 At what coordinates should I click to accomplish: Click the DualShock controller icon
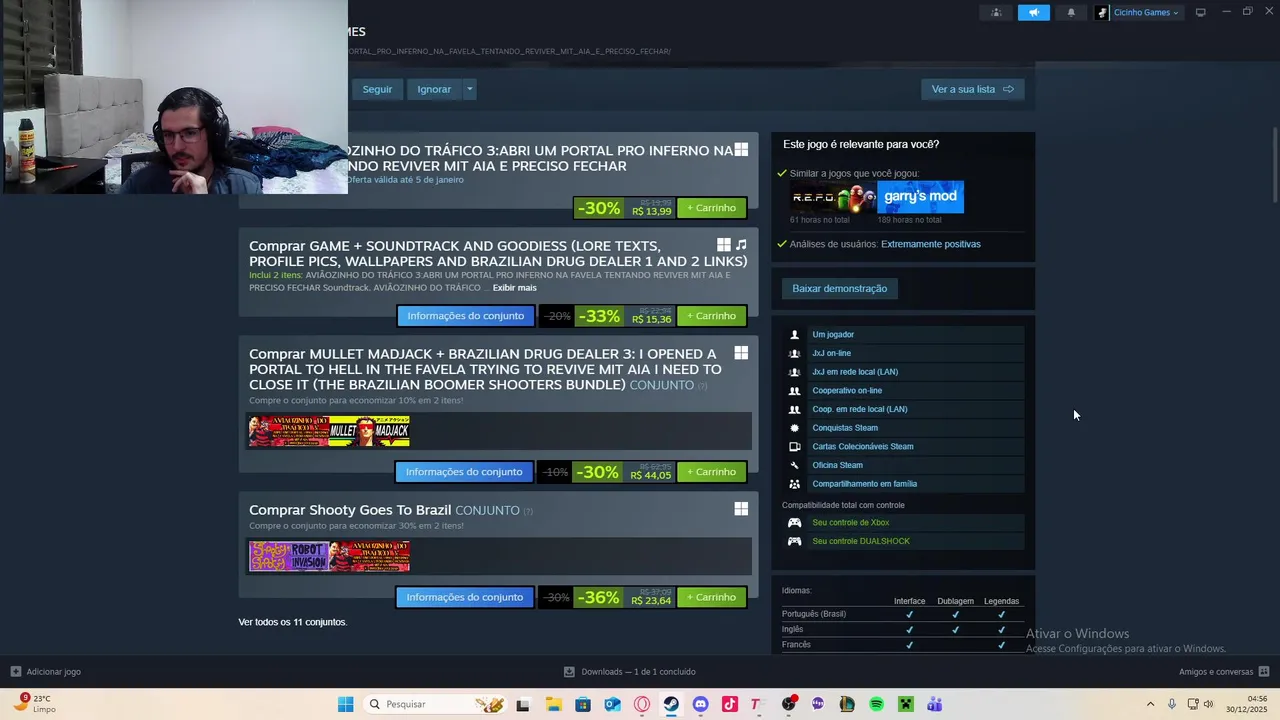point(794,541)
